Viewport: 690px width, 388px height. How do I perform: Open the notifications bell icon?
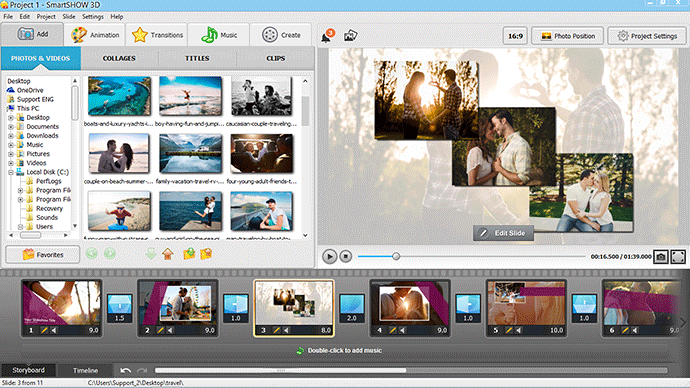327,36
